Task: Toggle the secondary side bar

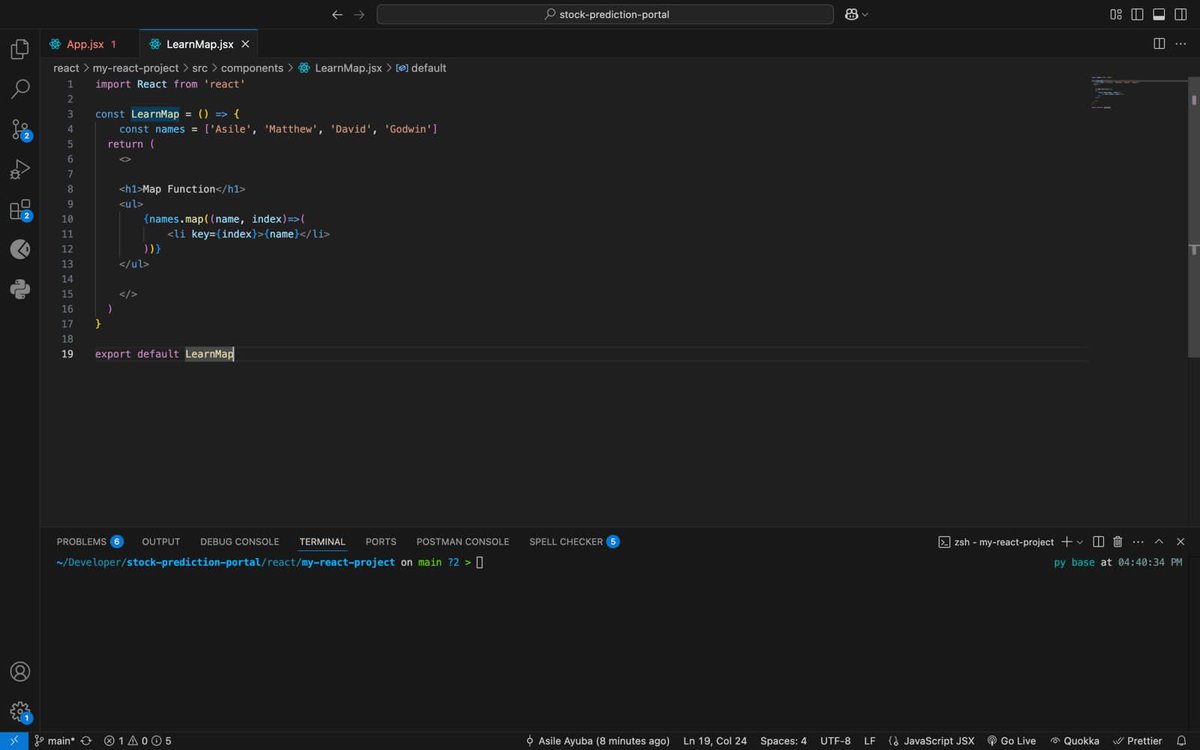Action: pos(1181,14)
